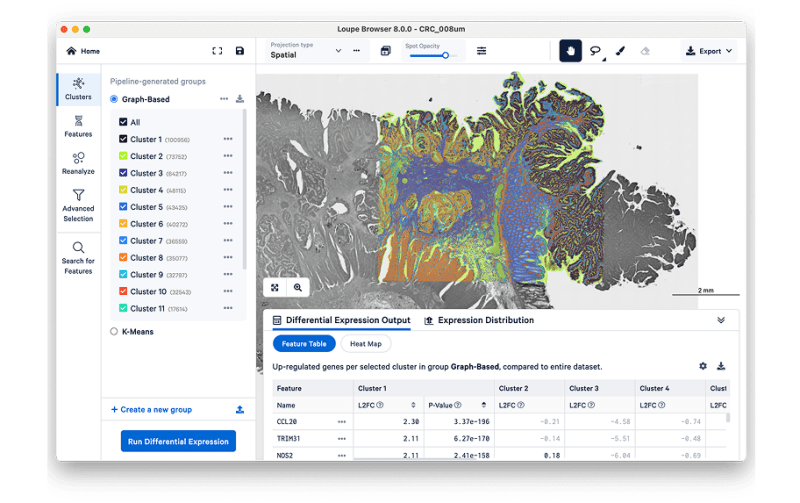This screenshot has width=800, height=503.
Task: Uncheck the Cluster 2 checkbox
Action: (124, 156)
